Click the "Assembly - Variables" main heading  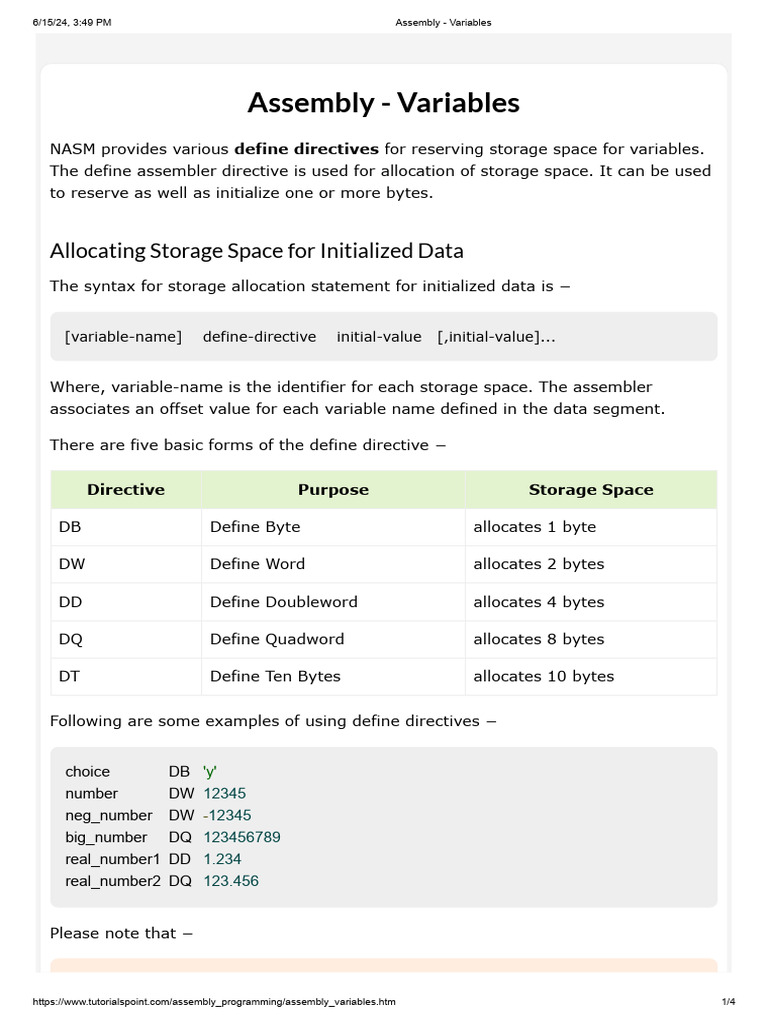384,103
